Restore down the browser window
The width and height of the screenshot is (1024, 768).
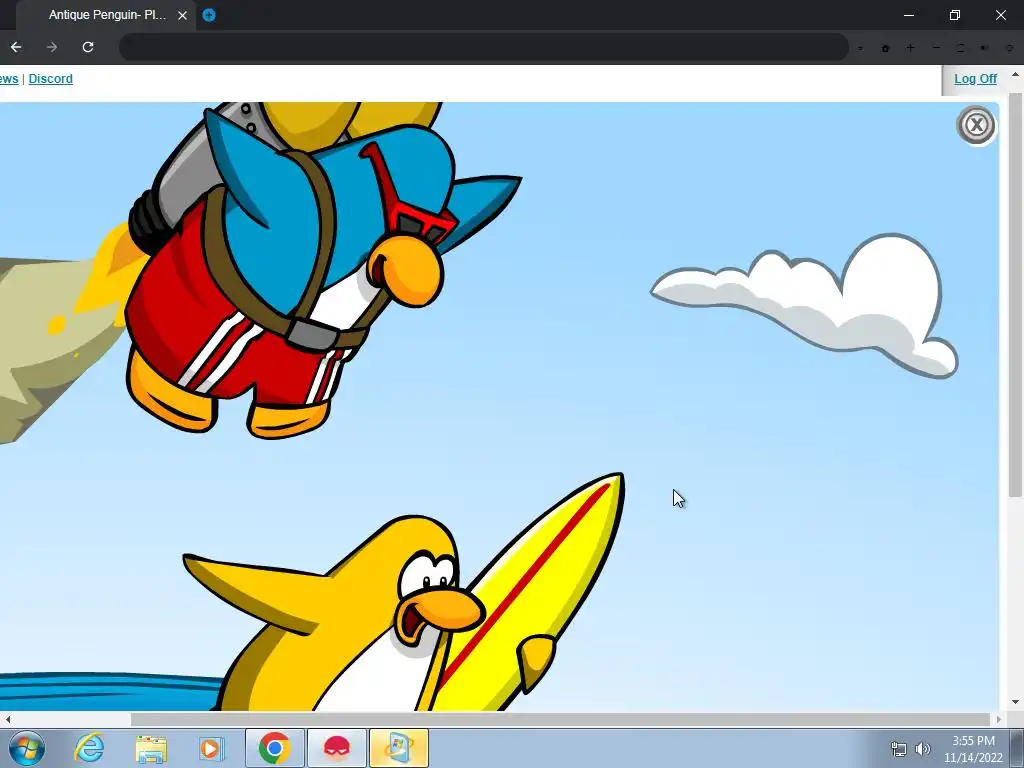pyautogui.click(x=955, y=15)
